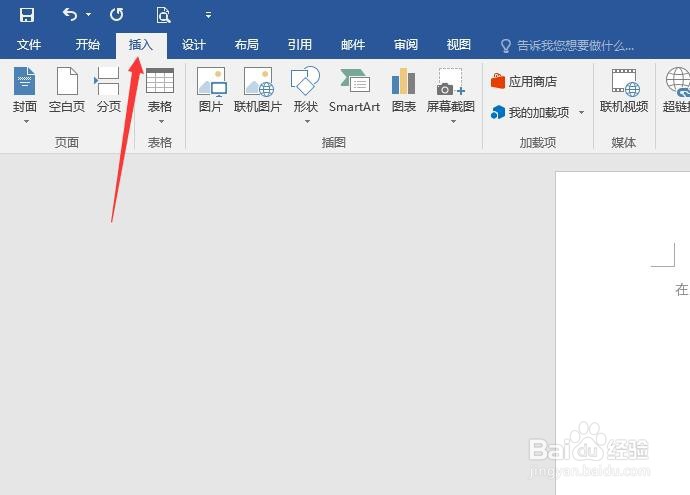Go to the 引用 (References) tab
690x495 pixels.
[x=300, y=45]
